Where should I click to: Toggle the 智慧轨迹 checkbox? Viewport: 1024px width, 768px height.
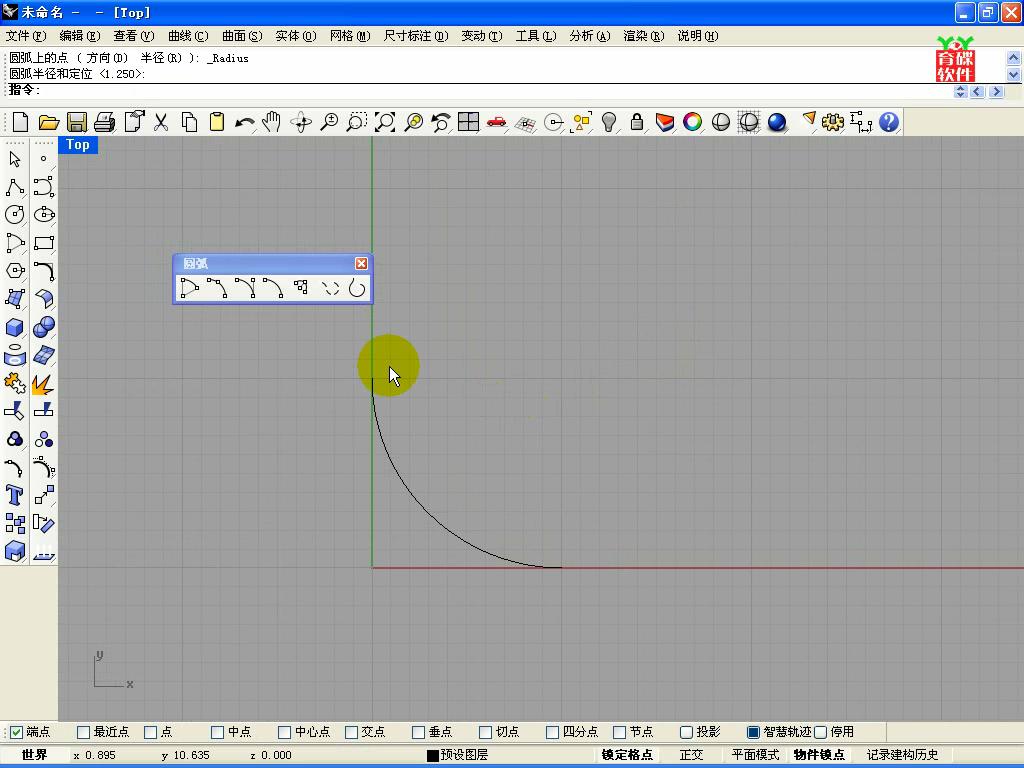coord(754,732)
